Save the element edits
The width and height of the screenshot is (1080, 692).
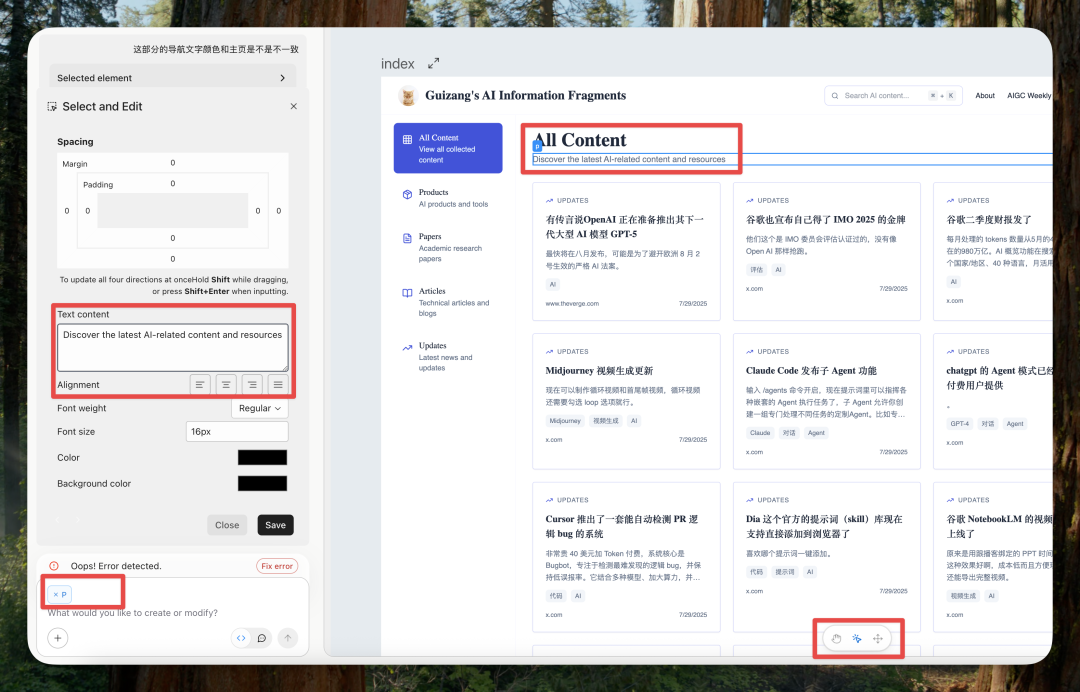[276, 525]
